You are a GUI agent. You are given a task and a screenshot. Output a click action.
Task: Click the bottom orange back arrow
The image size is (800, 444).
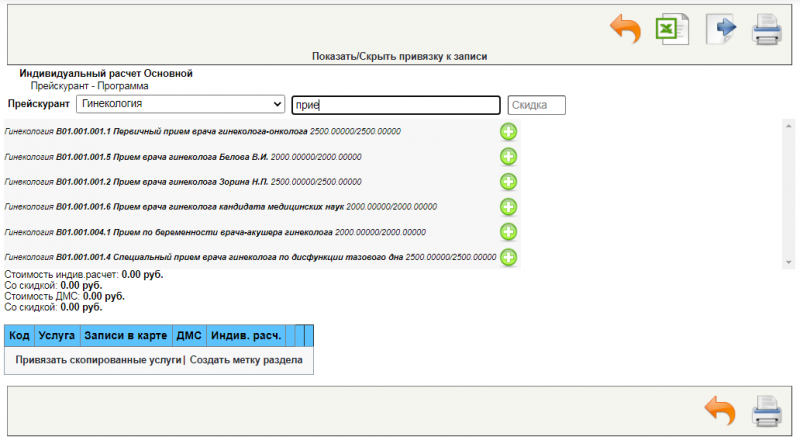(719, 410)
